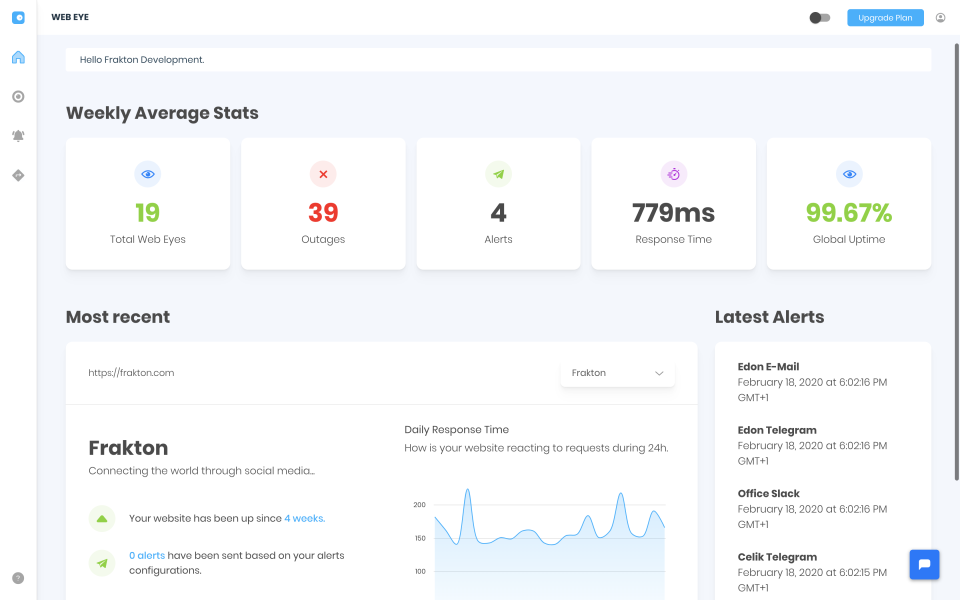The height and width of the screenshot is (600, 960).
Task: Open the 4 weeks uptime link
Action: coord(304,518)
